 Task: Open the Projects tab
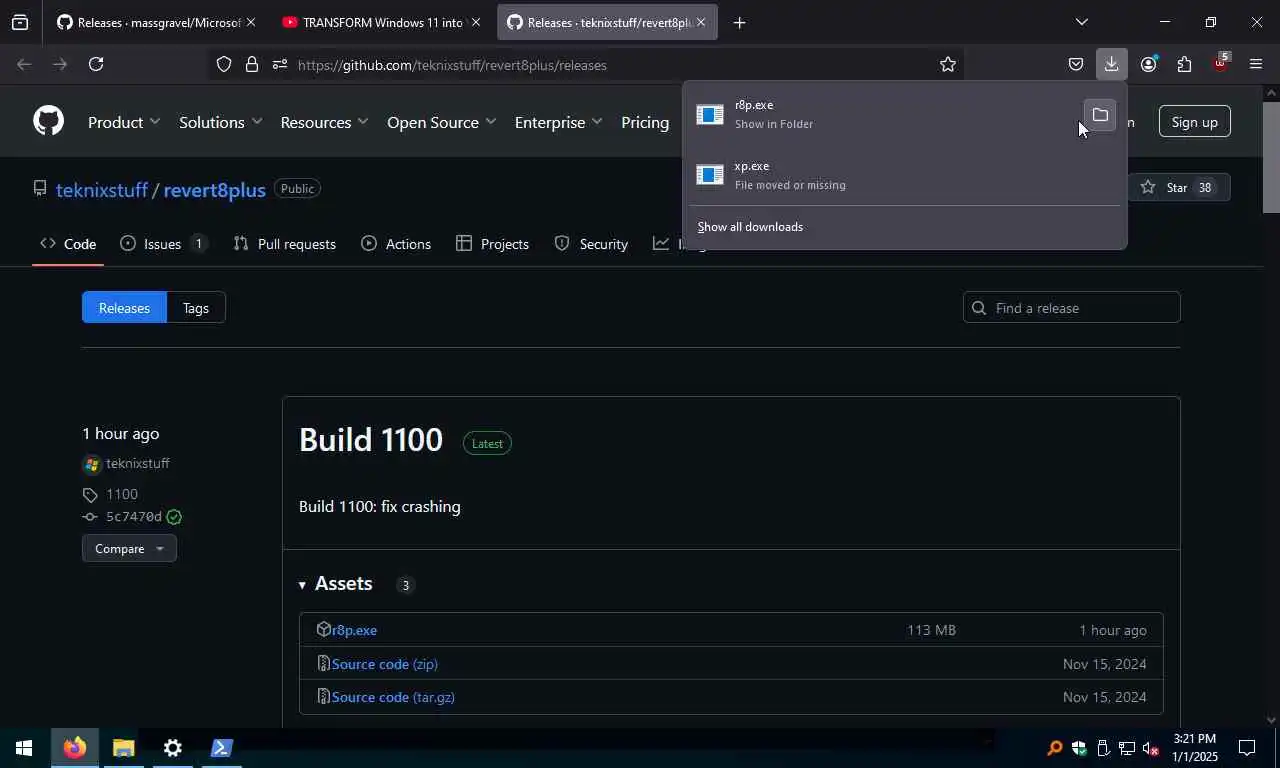[492, 244]
